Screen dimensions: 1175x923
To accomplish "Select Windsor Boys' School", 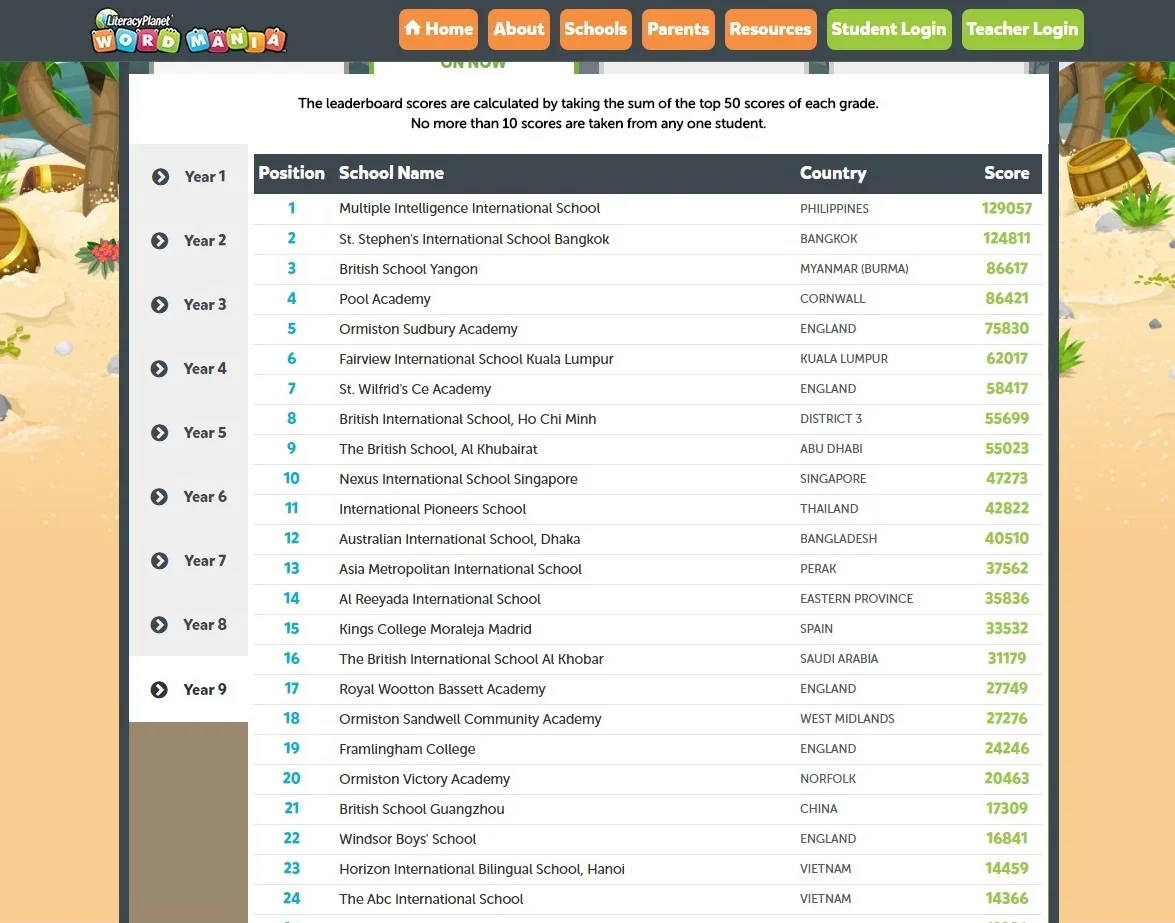I will pyautogui.click(x=408, y=838).
